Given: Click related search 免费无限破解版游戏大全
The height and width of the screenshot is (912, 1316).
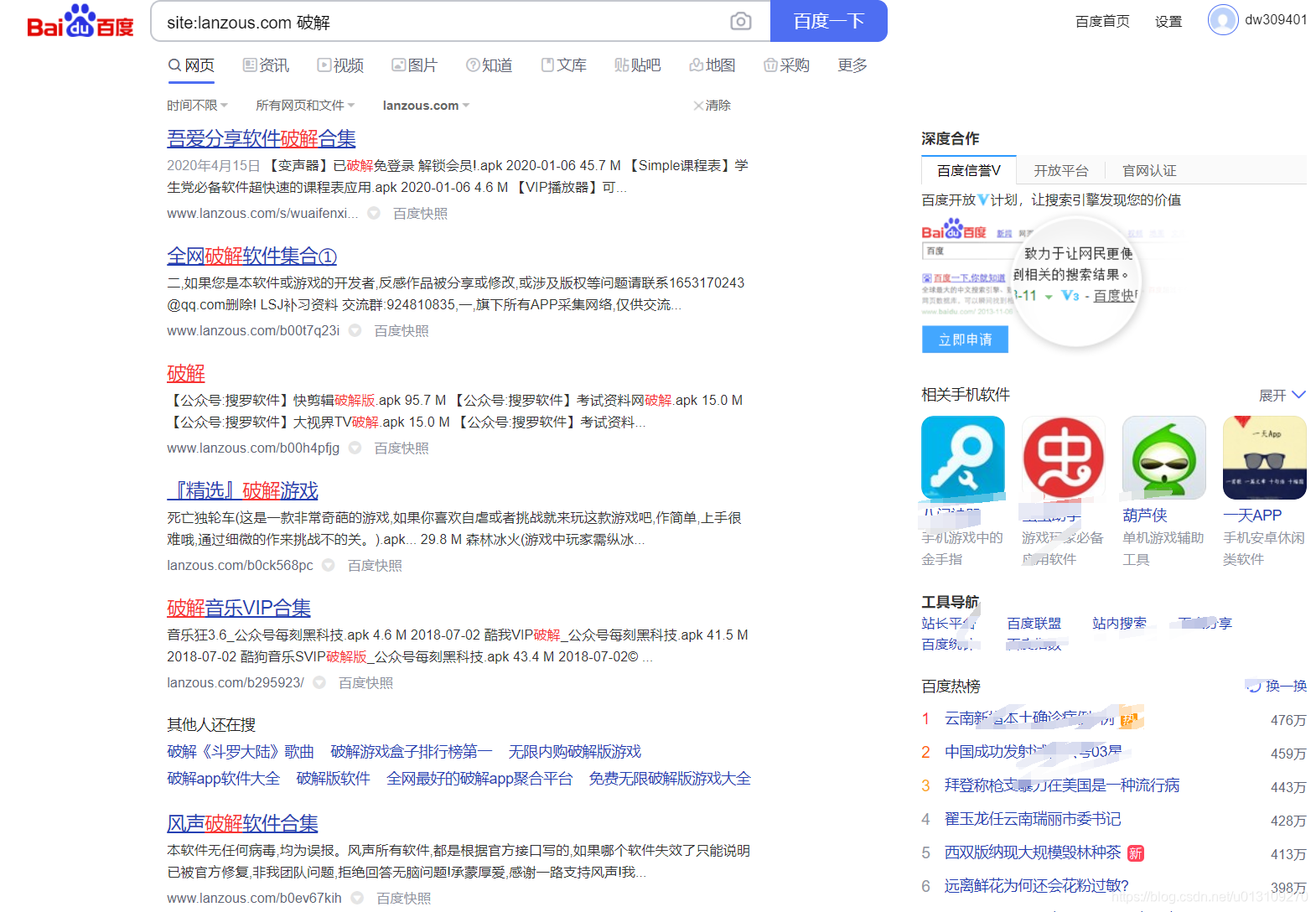Looking at the screenshot, I should coord(670,779).
